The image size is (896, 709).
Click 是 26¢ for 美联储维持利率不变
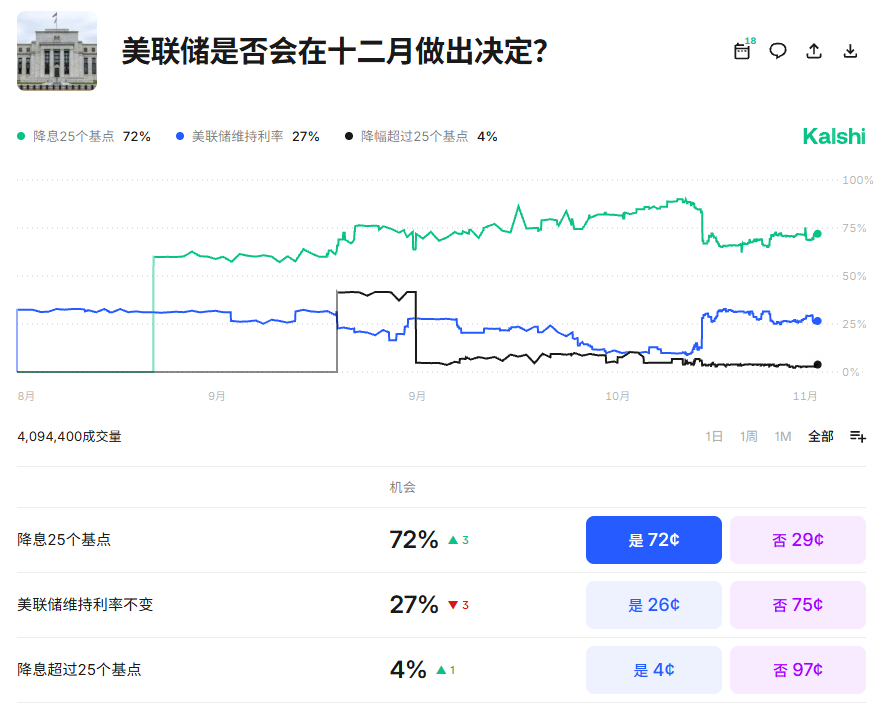point(653,605)
